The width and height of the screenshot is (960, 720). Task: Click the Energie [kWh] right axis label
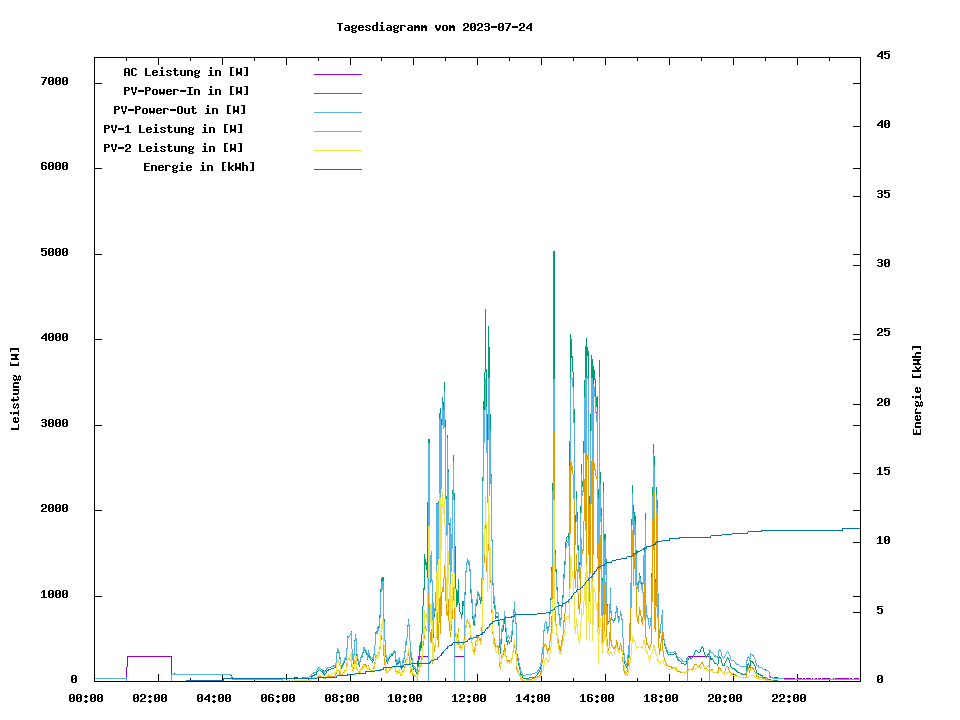point(917,390)
